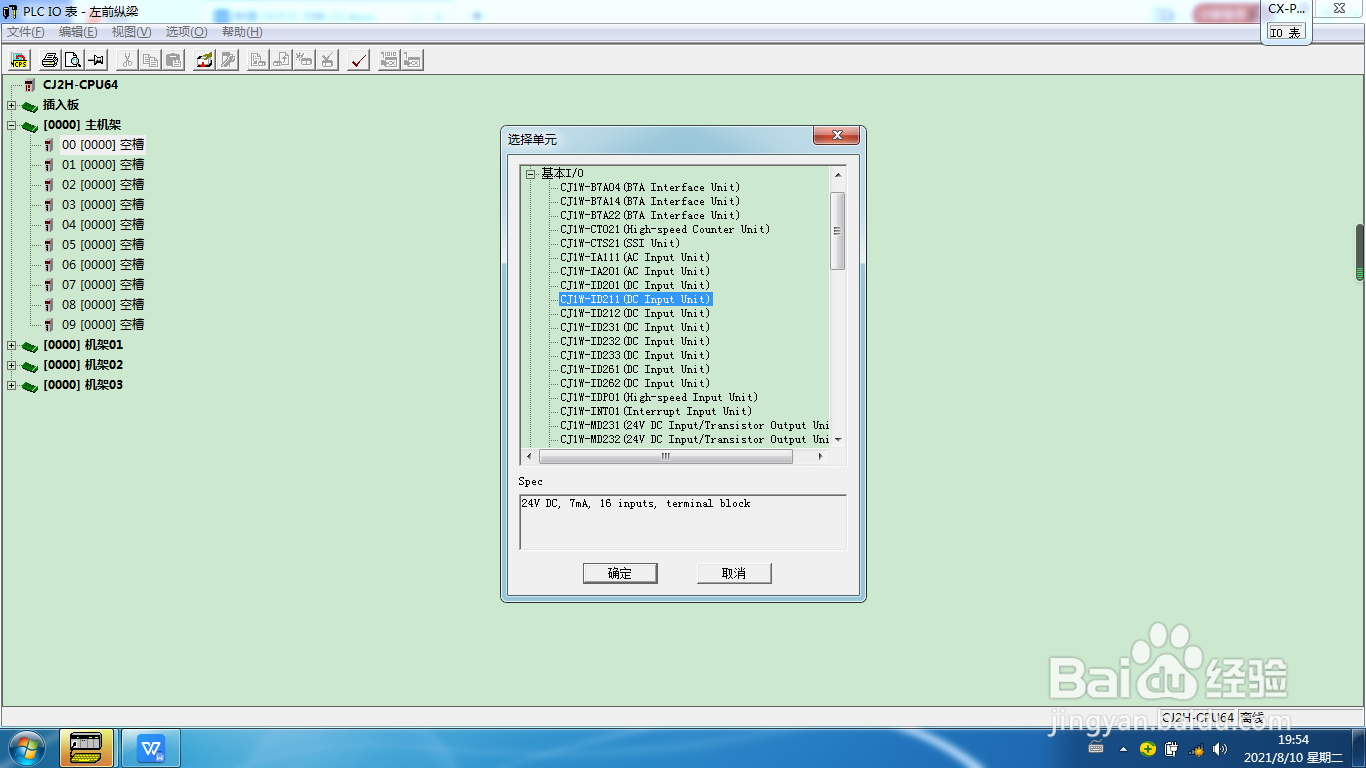This screenshot has height=768, width=1366.
Task: Open the 帮助(H) menu
Action: coord(242,32)
